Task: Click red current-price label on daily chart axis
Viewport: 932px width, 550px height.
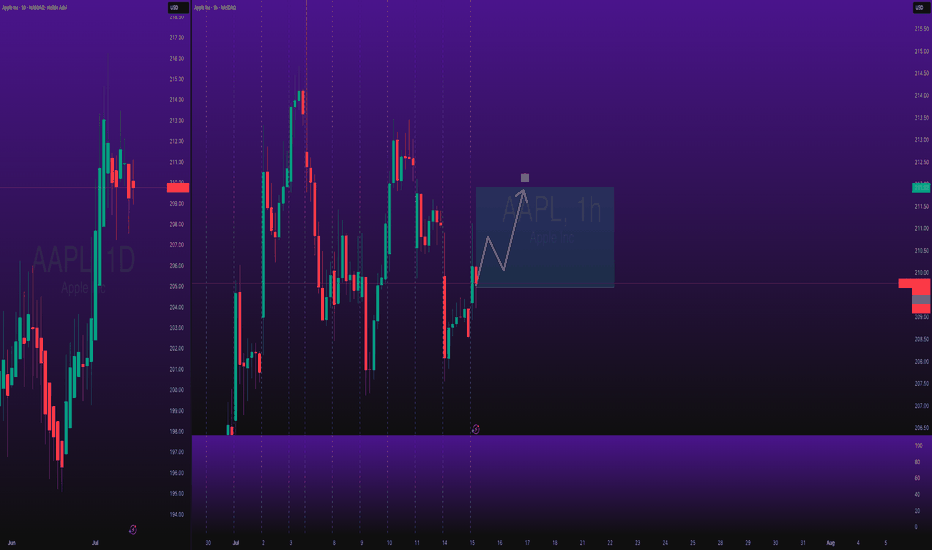Action: point(178,188)
